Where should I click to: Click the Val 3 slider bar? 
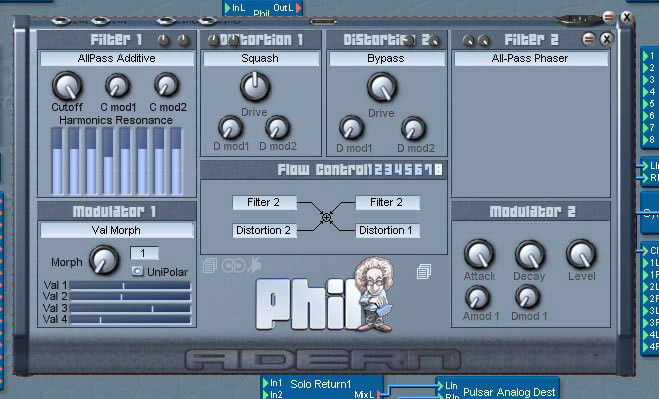coord(130,308)
